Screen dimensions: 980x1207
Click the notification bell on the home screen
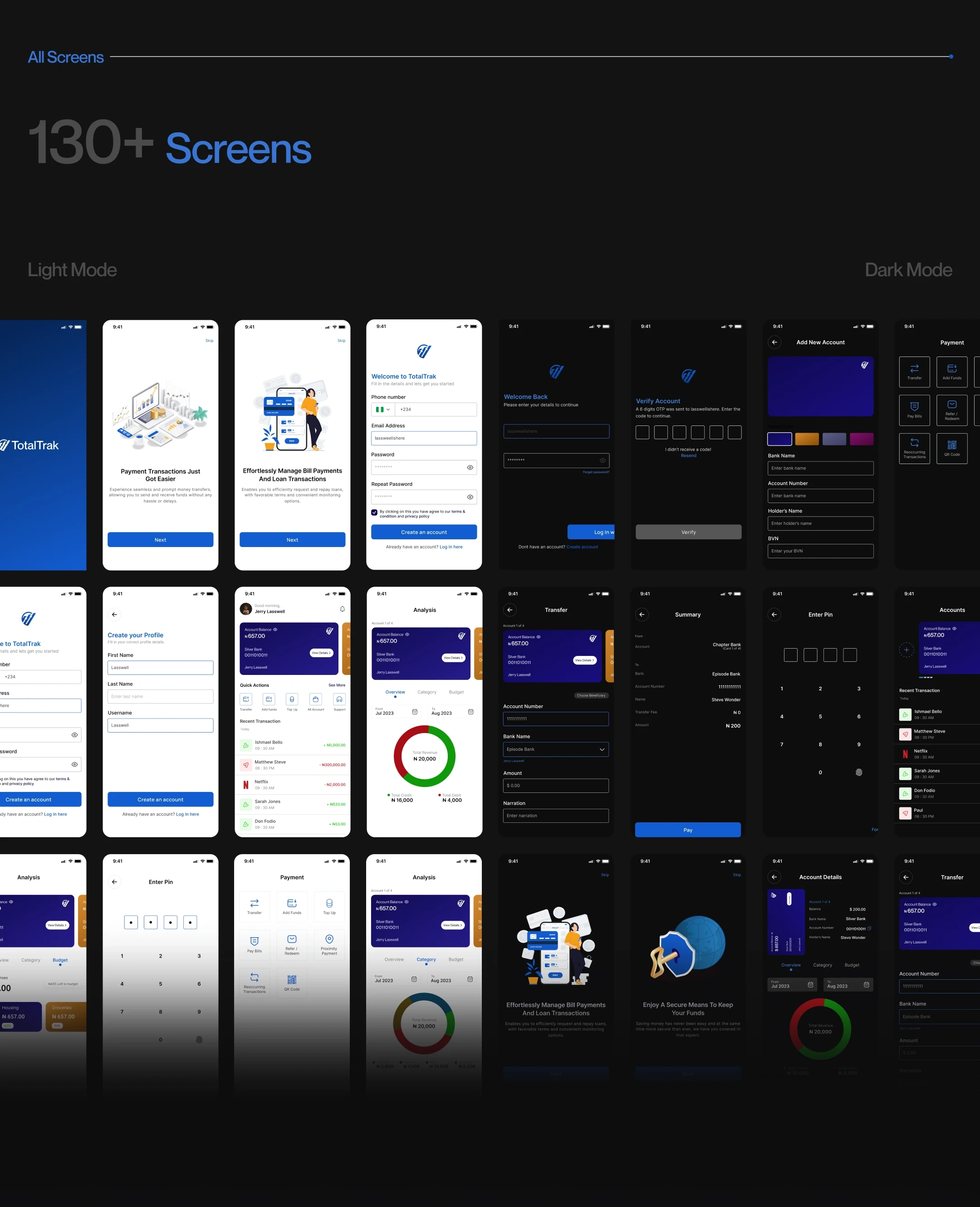tap(342, 609)
